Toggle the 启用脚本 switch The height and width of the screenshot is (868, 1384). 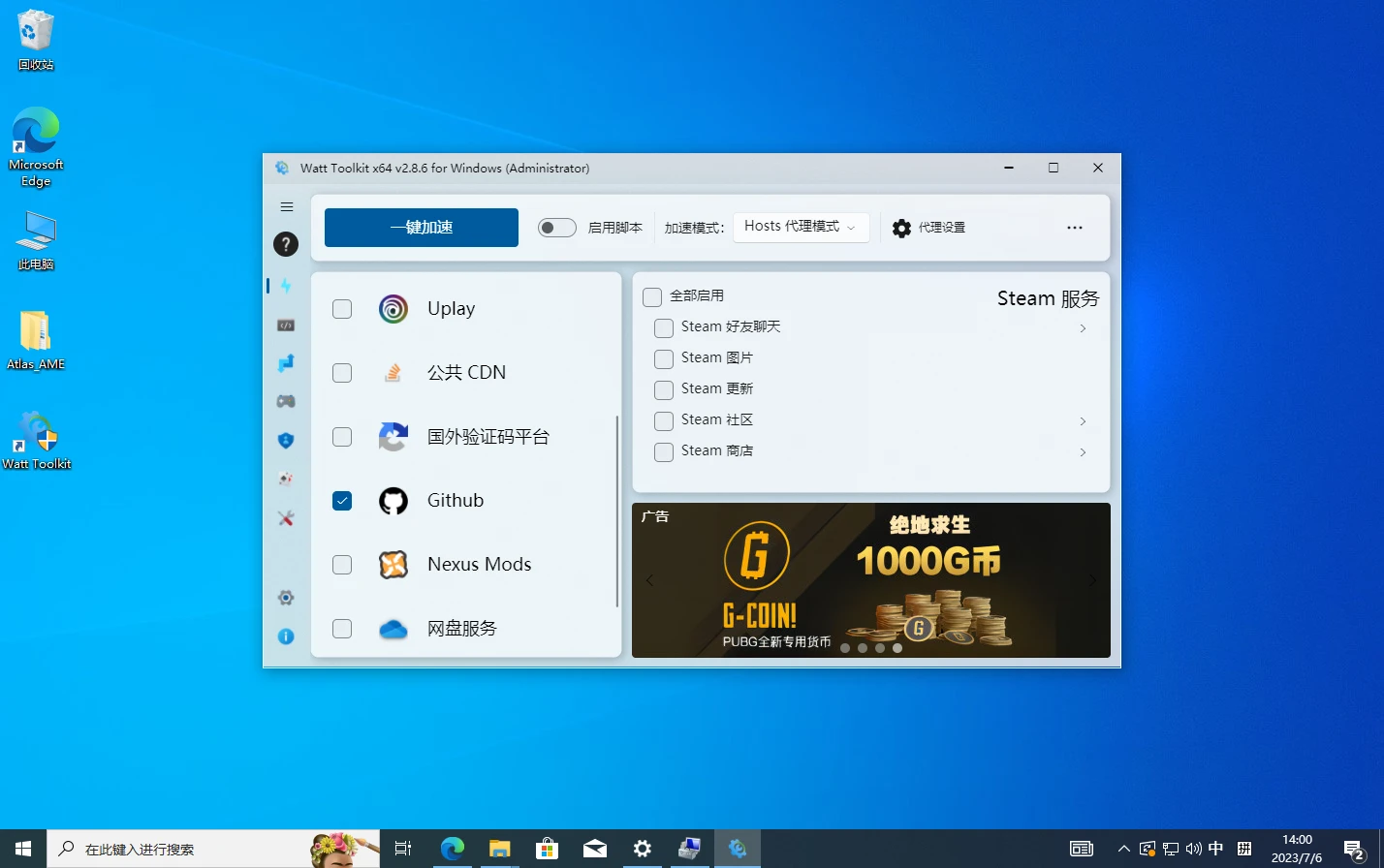click(557, 228)
